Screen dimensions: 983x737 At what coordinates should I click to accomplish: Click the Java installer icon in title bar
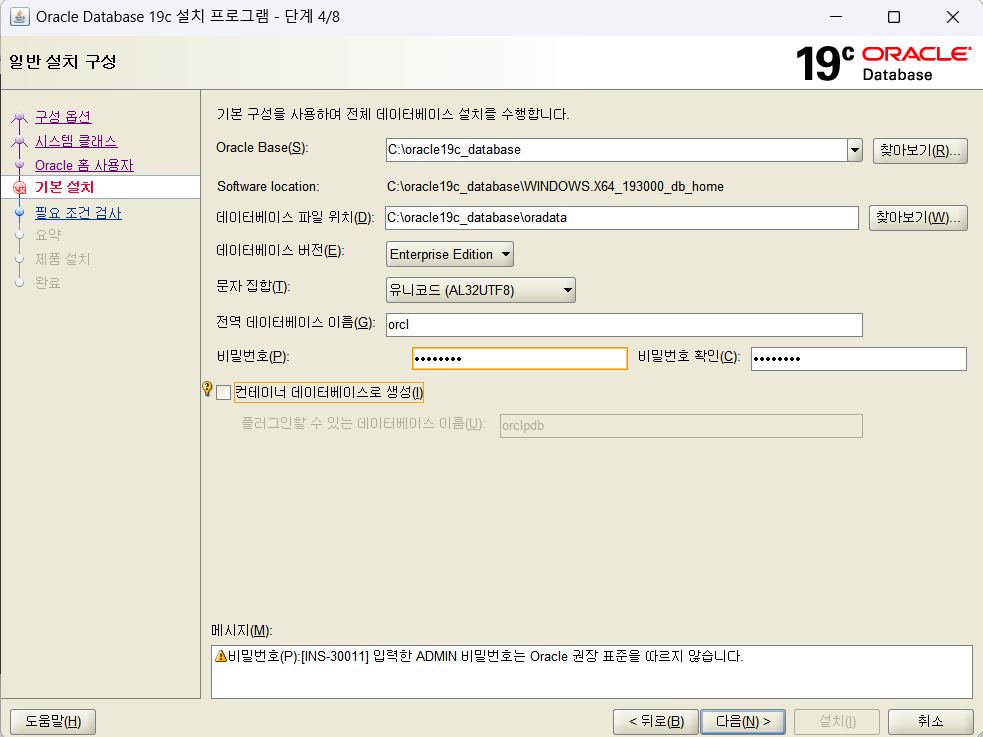[19, 16]
